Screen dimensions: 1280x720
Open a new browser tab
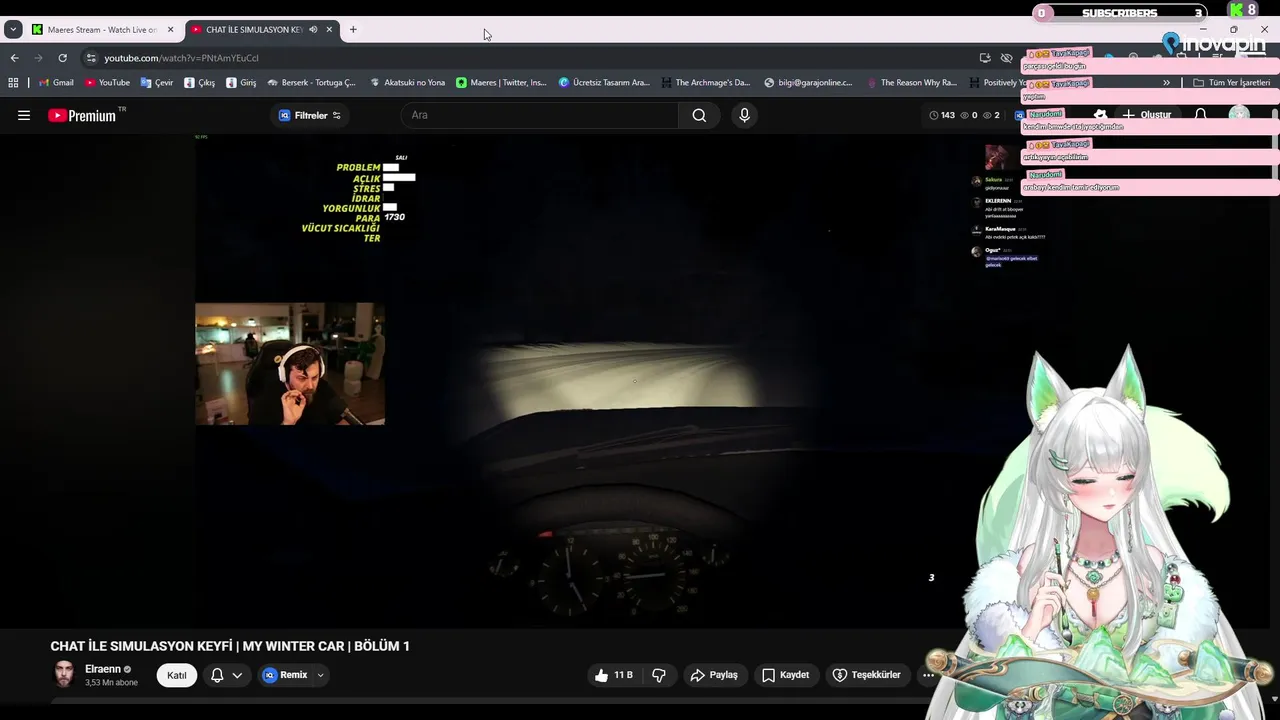click(x=353, y=30)
